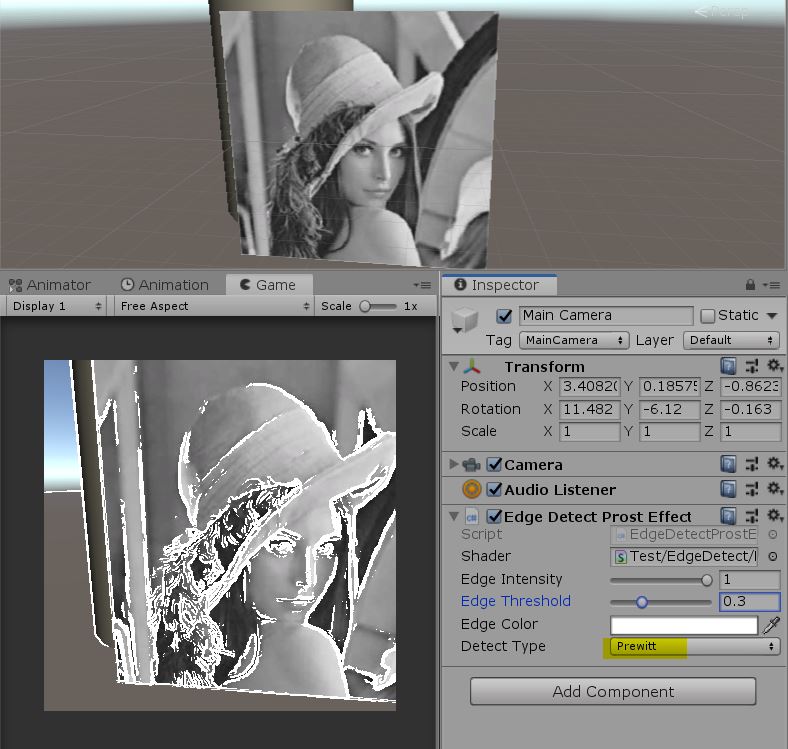Viewport: 788px width, 749px height.
Task: Click the Rotation Z field
Action: [750, 410]
